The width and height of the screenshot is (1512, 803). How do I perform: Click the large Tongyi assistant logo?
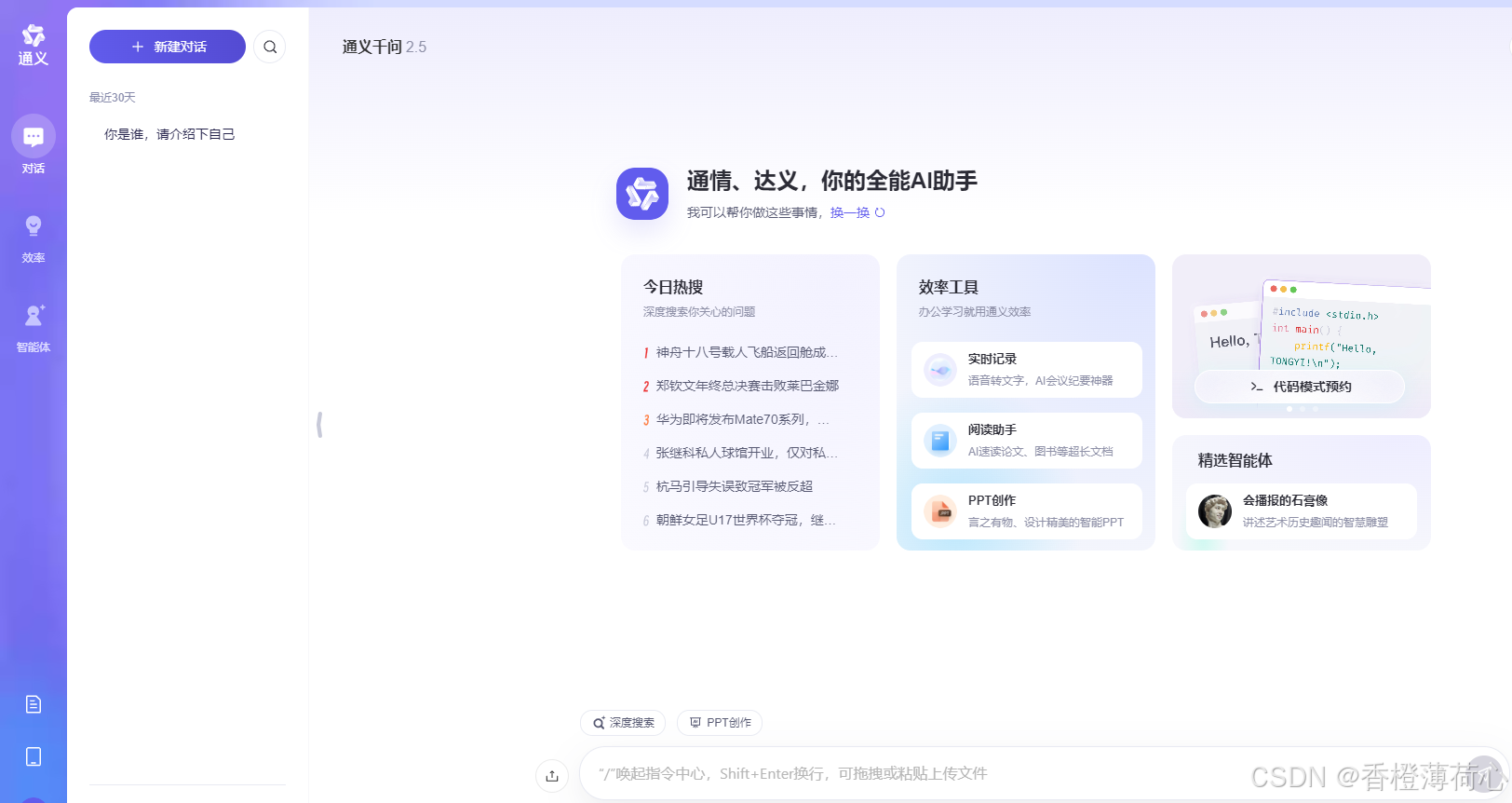[642, 194]
